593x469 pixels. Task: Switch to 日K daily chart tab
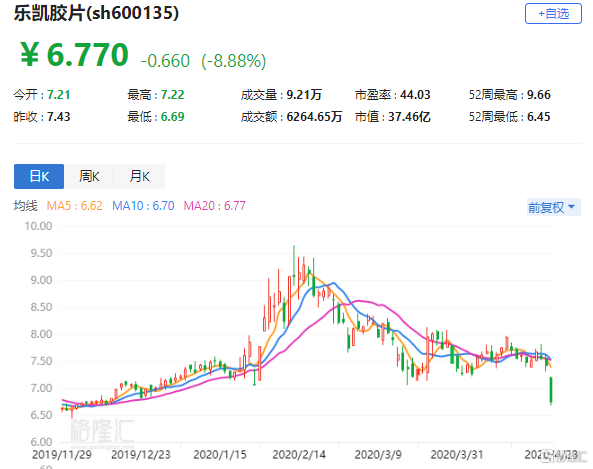(x=39, y=176)
